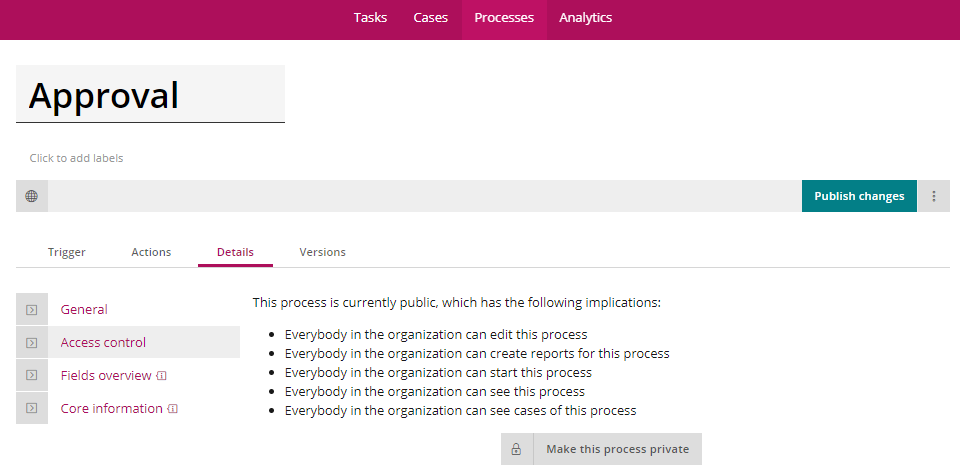Viewport: 960px width, 475px height.
Task: Click the arrow icon next to Access control
Action: 32,343
